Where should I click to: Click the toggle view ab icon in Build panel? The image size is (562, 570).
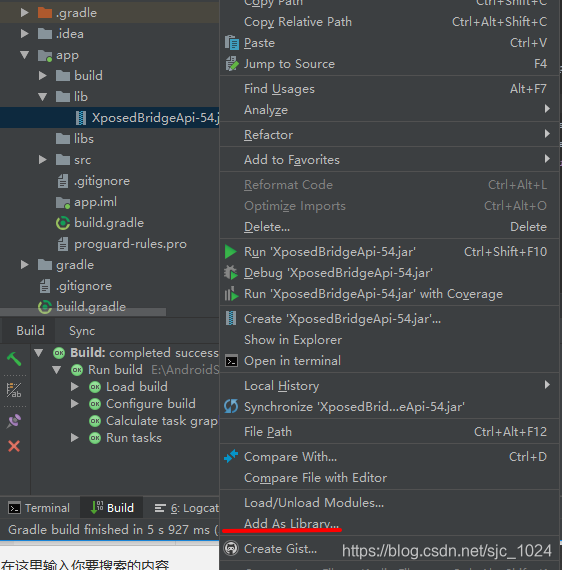pos(14,390)
